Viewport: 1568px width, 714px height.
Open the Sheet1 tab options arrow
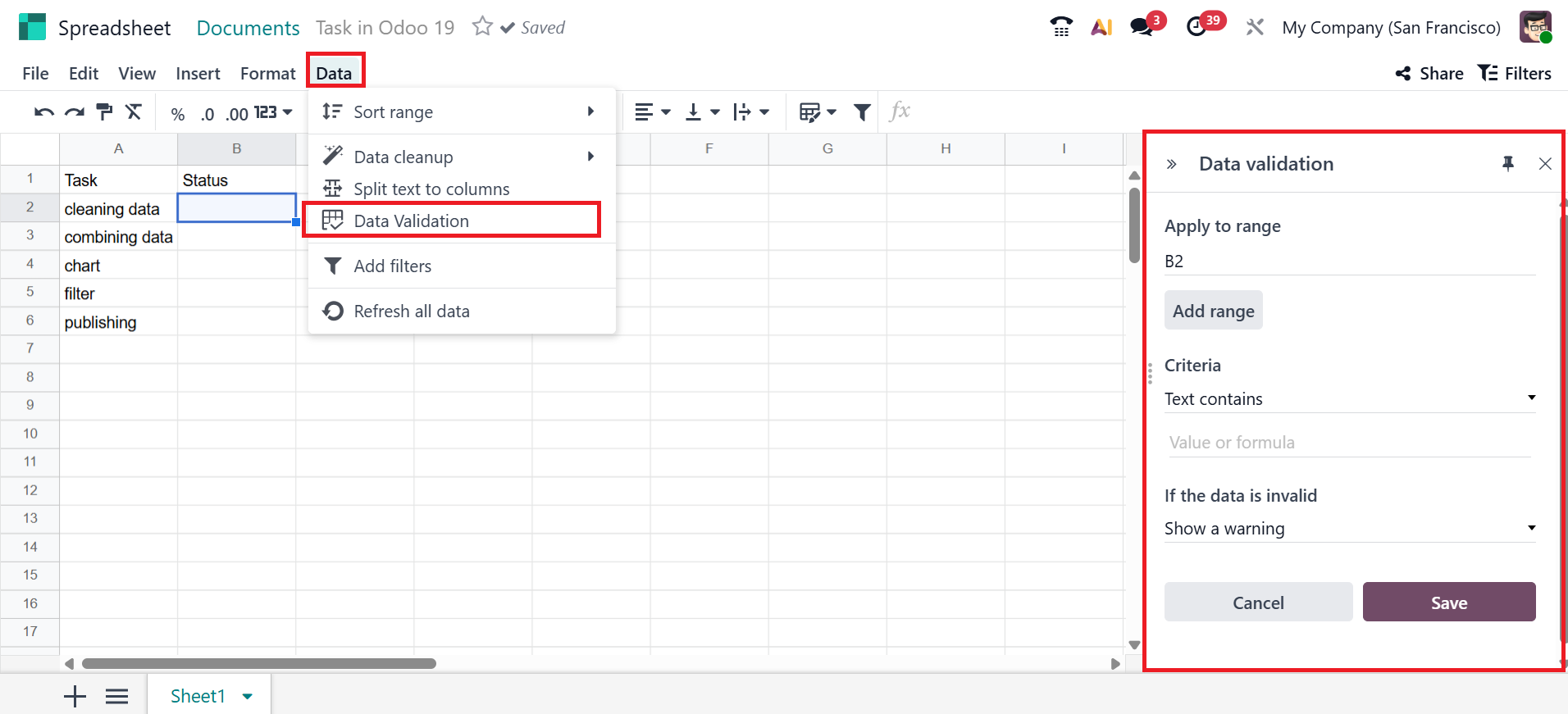click(248, 697)
